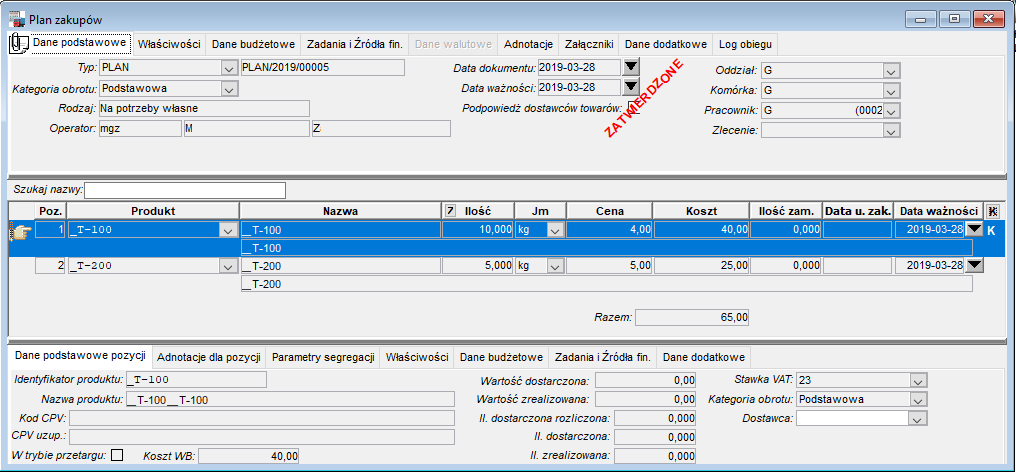
Task: Click the Cena column header
Action: pyautogui.click(x=609, y=211)
